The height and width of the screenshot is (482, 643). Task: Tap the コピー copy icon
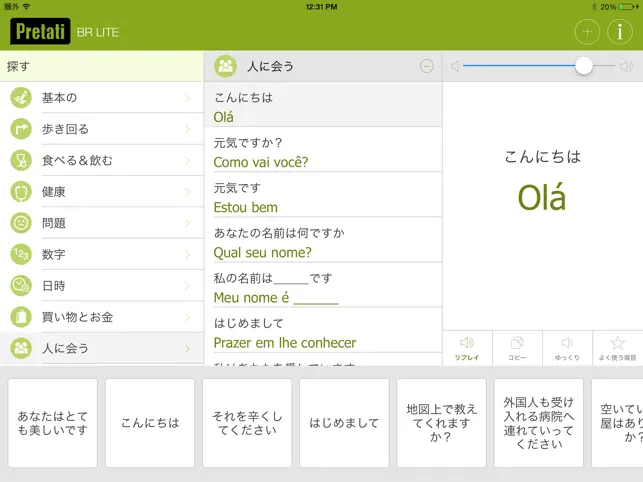(517, 343)
